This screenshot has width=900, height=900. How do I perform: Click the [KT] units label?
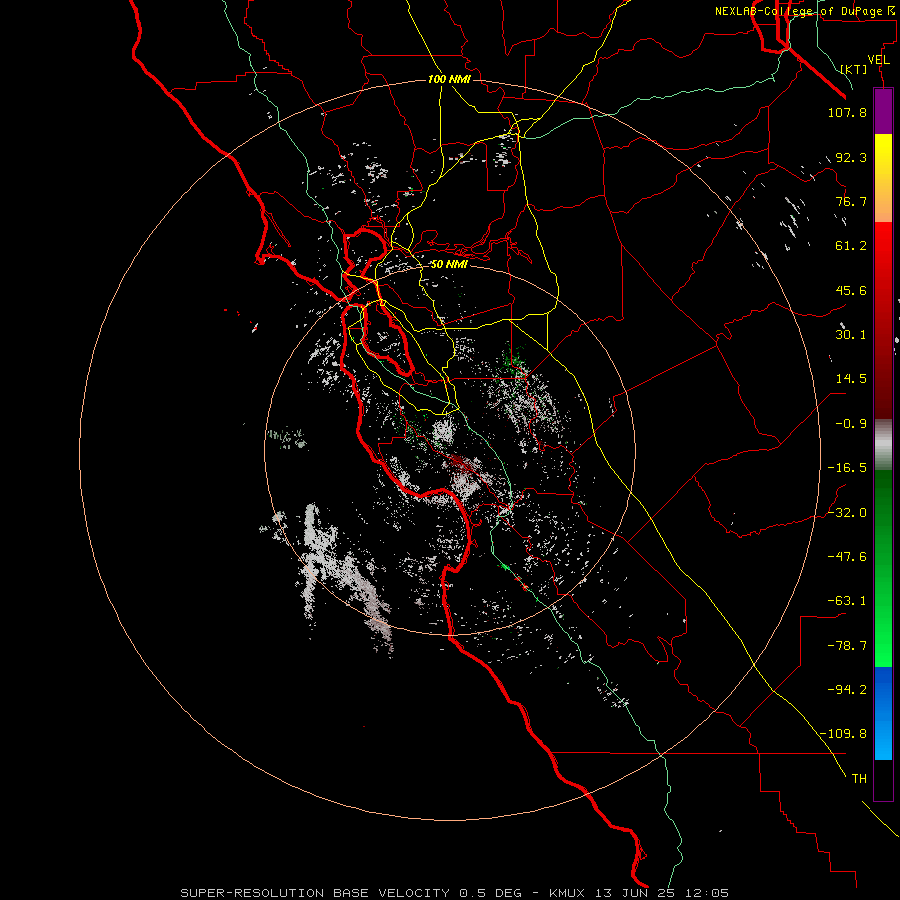854,69
